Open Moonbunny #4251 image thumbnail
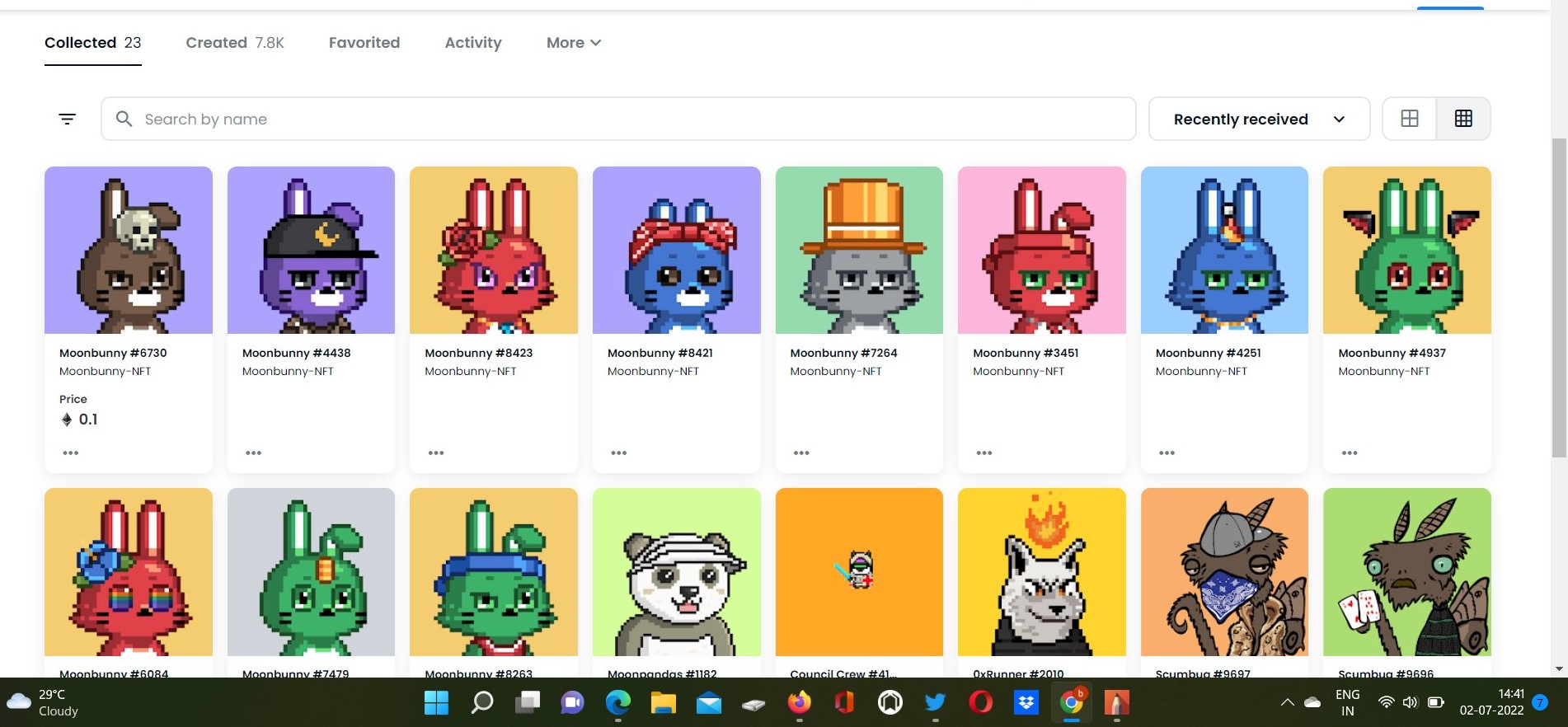The width and height of the screenshot is (1568, 727). [x=1224, y=251]
